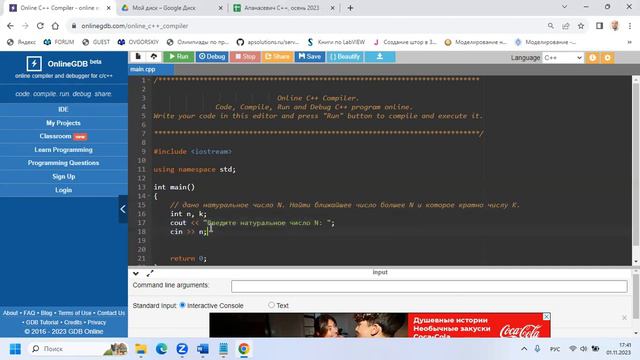Open the IDE sidebar item
Viewport: 640px width, 360px height.
point(63,109)
